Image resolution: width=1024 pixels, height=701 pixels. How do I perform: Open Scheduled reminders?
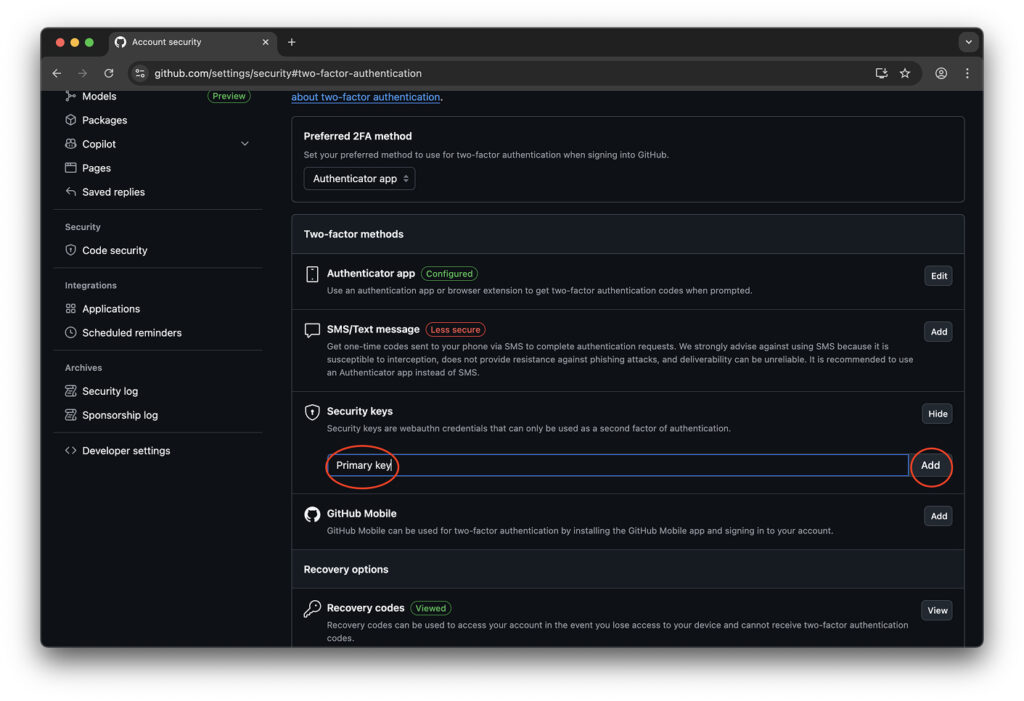pos(132,333)
